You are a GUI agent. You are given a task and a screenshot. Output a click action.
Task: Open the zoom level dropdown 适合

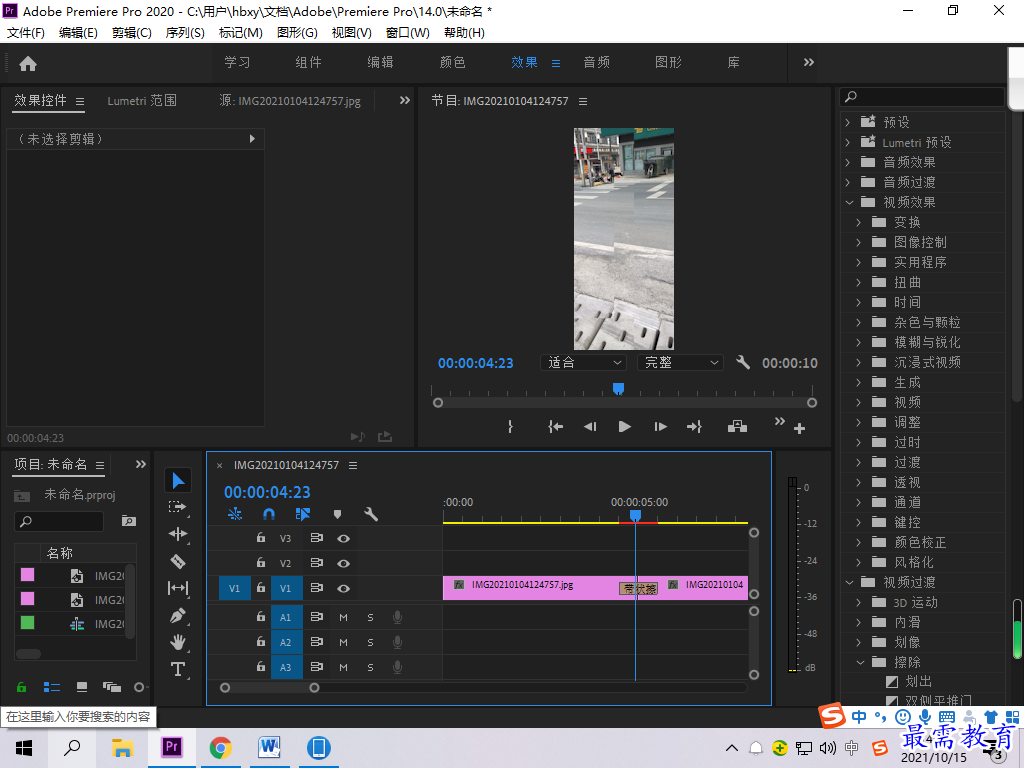(x=583, y=362)
